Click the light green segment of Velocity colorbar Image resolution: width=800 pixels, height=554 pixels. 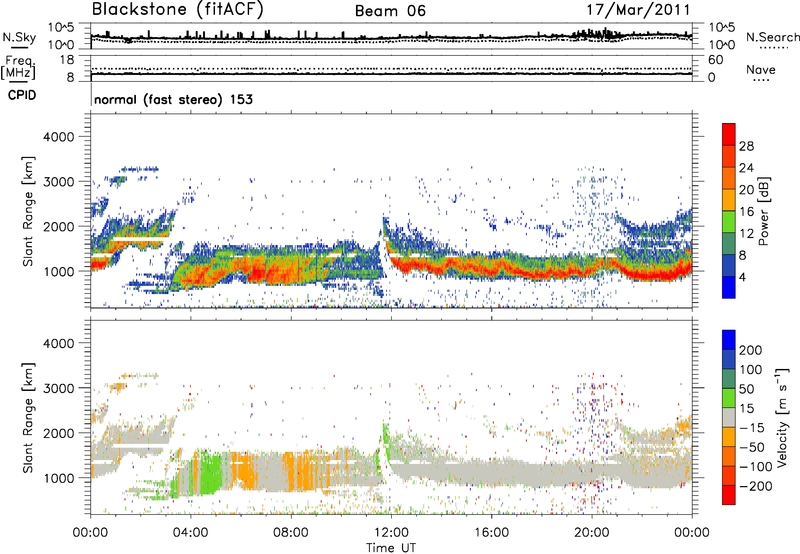[x=729, y=398]
